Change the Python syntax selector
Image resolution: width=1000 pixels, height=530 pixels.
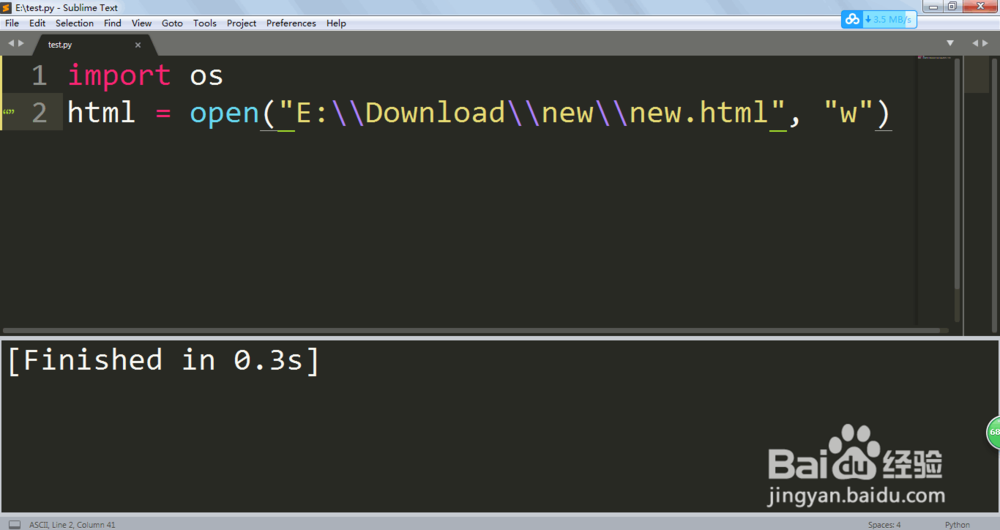pyautogui.click(x=957, y=525)
